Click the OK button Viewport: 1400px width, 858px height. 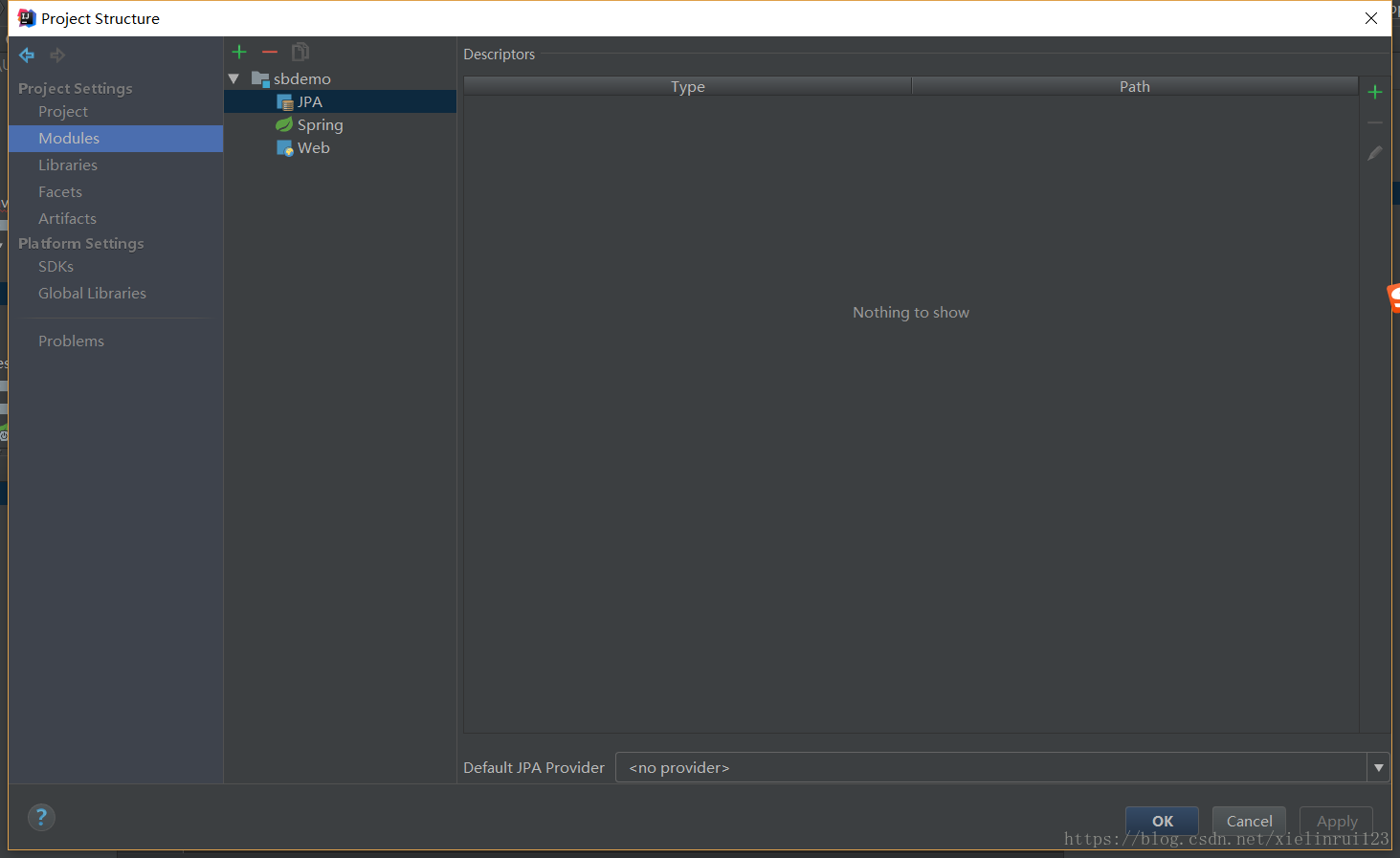(x=1162, y=821)
